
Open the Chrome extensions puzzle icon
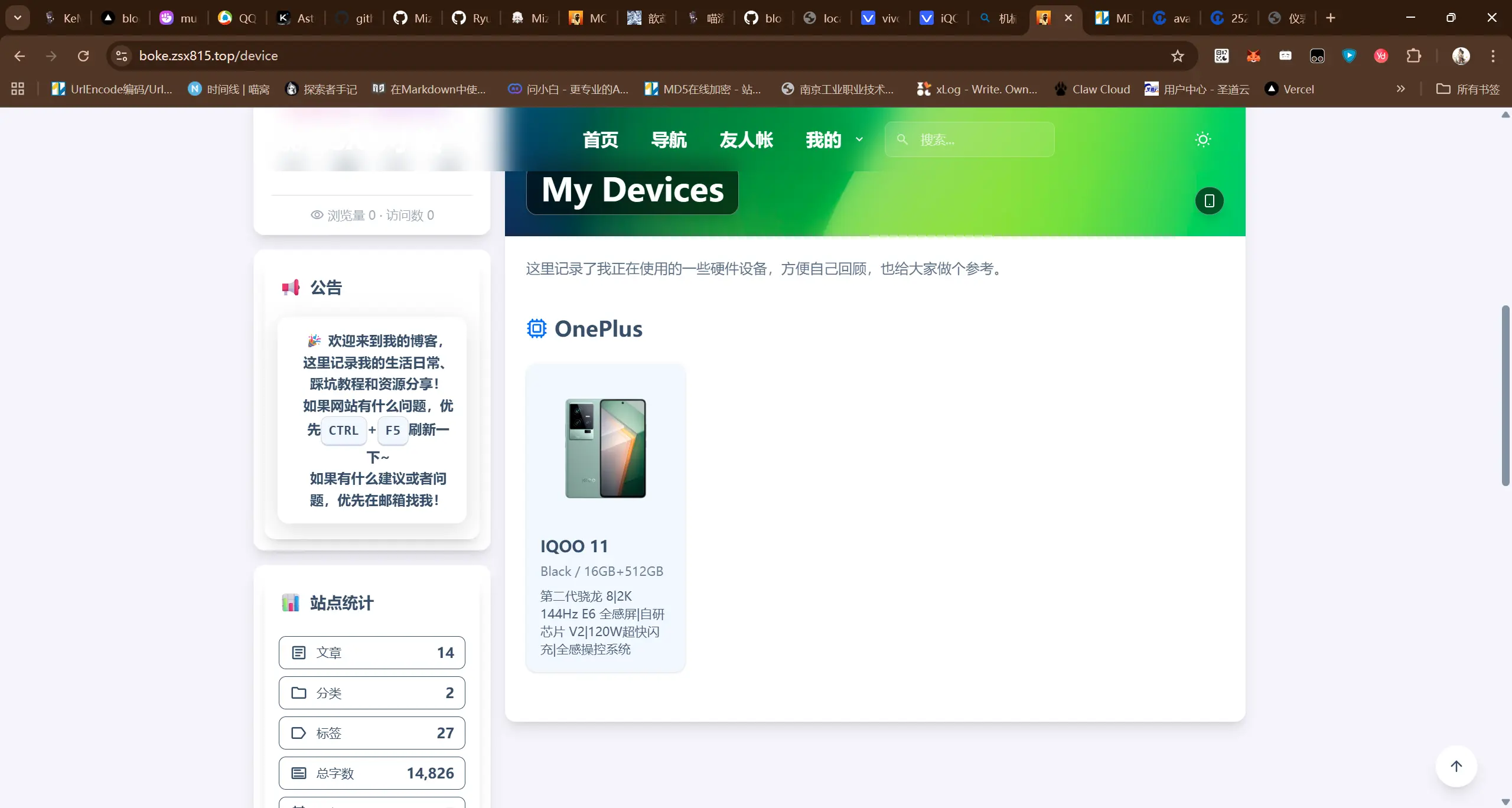pyautogui.click(x=1414, y=56)
